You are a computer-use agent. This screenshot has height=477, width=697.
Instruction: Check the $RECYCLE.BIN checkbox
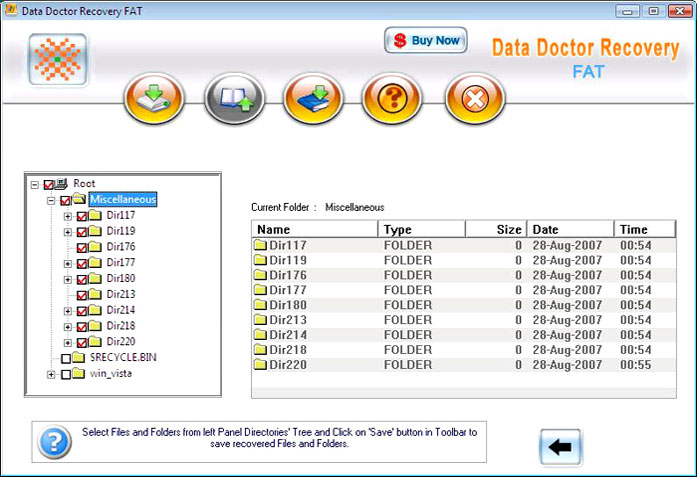[66, 358]
